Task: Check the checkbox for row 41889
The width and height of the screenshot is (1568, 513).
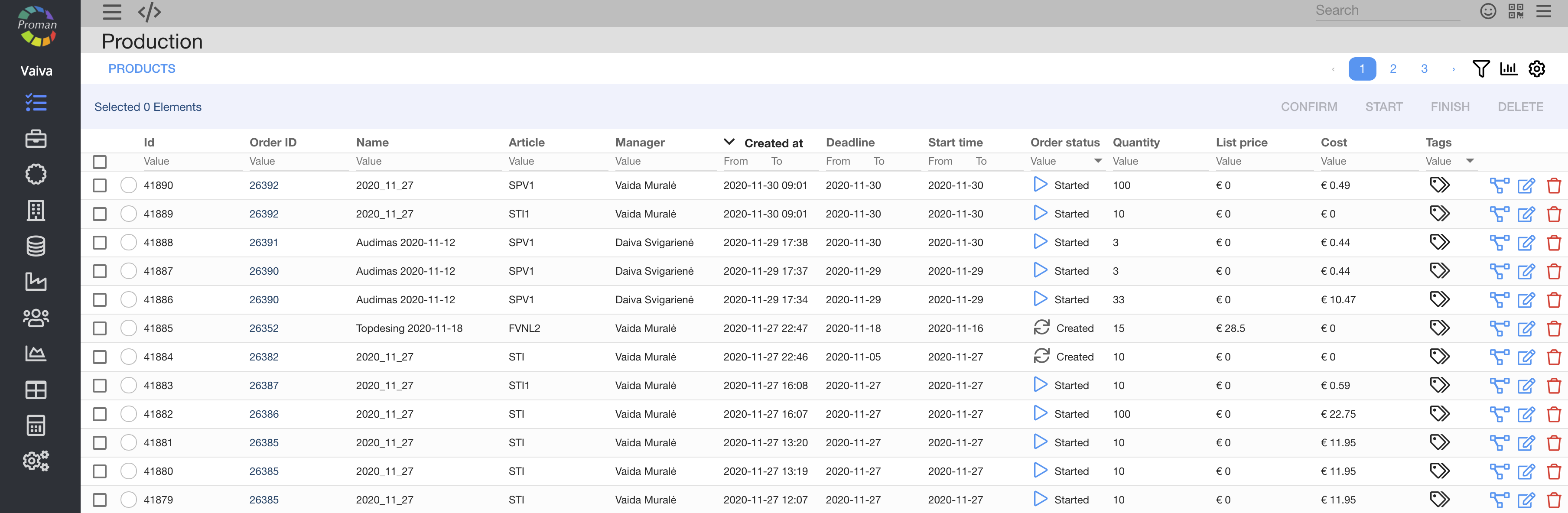Action: [100, 214]
